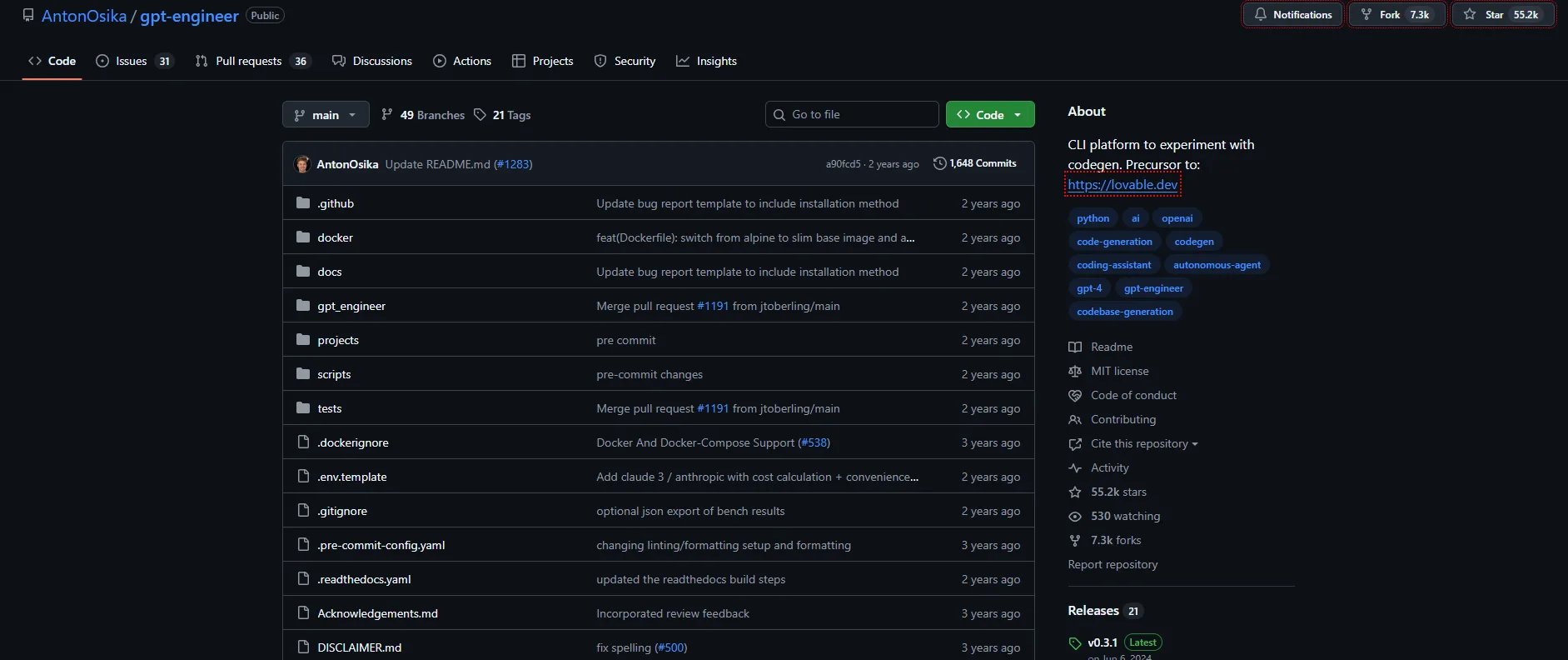Image resolution: width=1568 pixels, height=660 pixels.
Task: Open the lovable.dev link
Action: pyautogui.click(x=1122, y=185)
